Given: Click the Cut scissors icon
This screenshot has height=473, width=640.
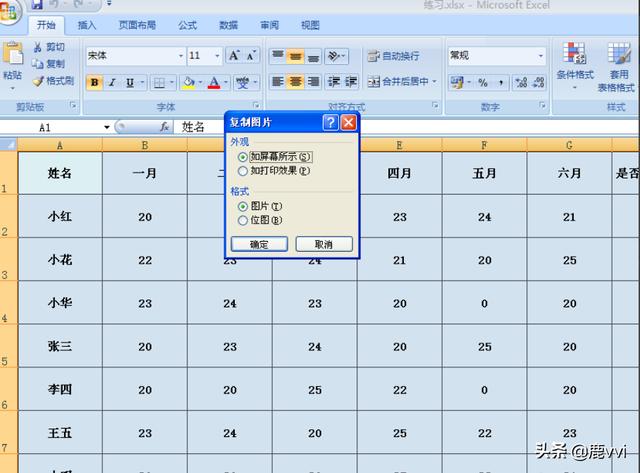Looking at the screenshot, I should tap(38, 47).
